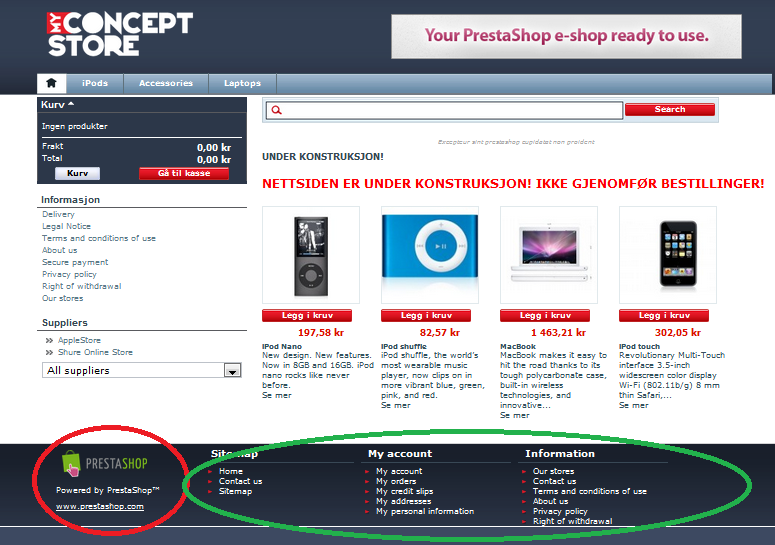
Task: Open footer My account list link
Action: click(399, 471)
